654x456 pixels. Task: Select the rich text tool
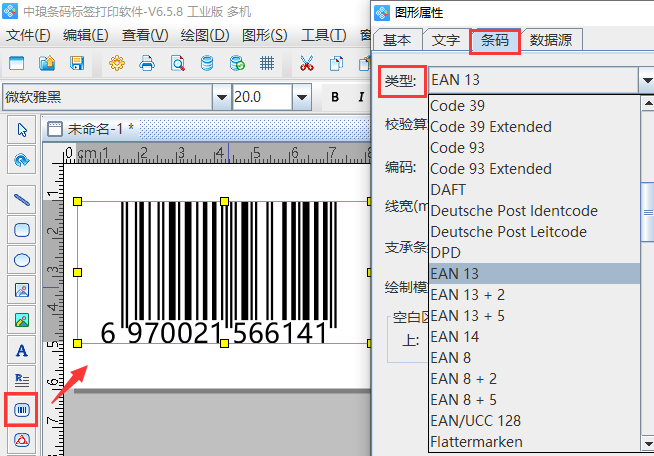coord(22,379)
